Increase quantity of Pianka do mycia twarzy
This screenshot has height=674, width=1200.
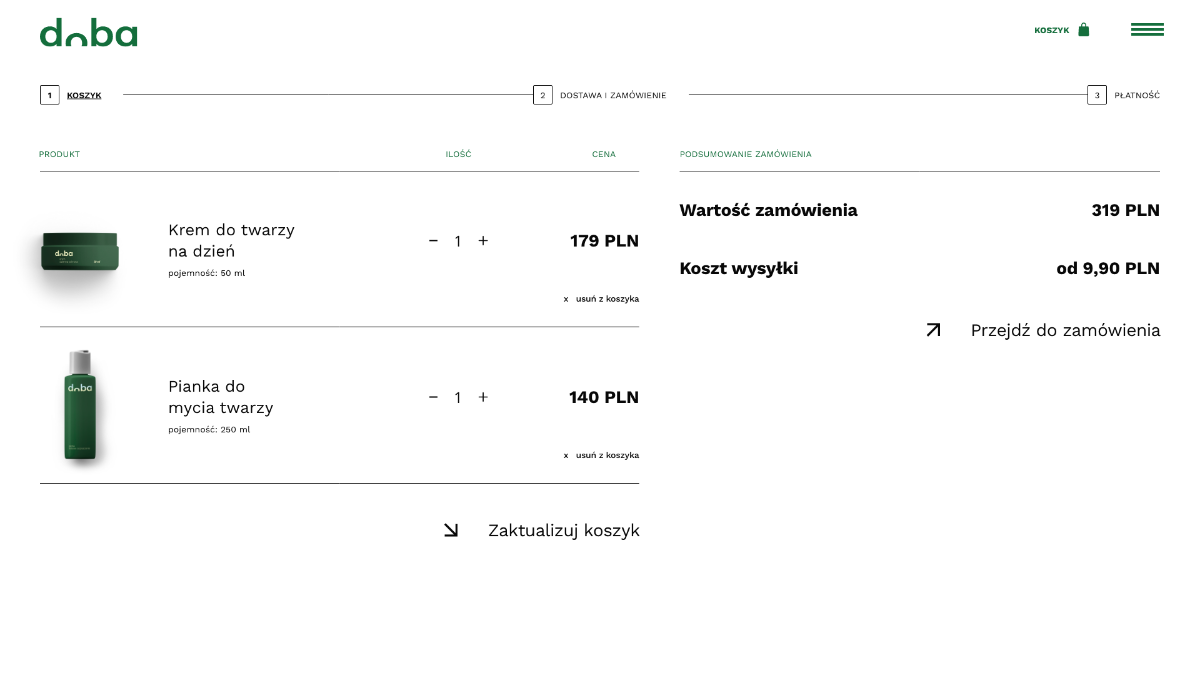pyautogui.click(x=483, y=397)
